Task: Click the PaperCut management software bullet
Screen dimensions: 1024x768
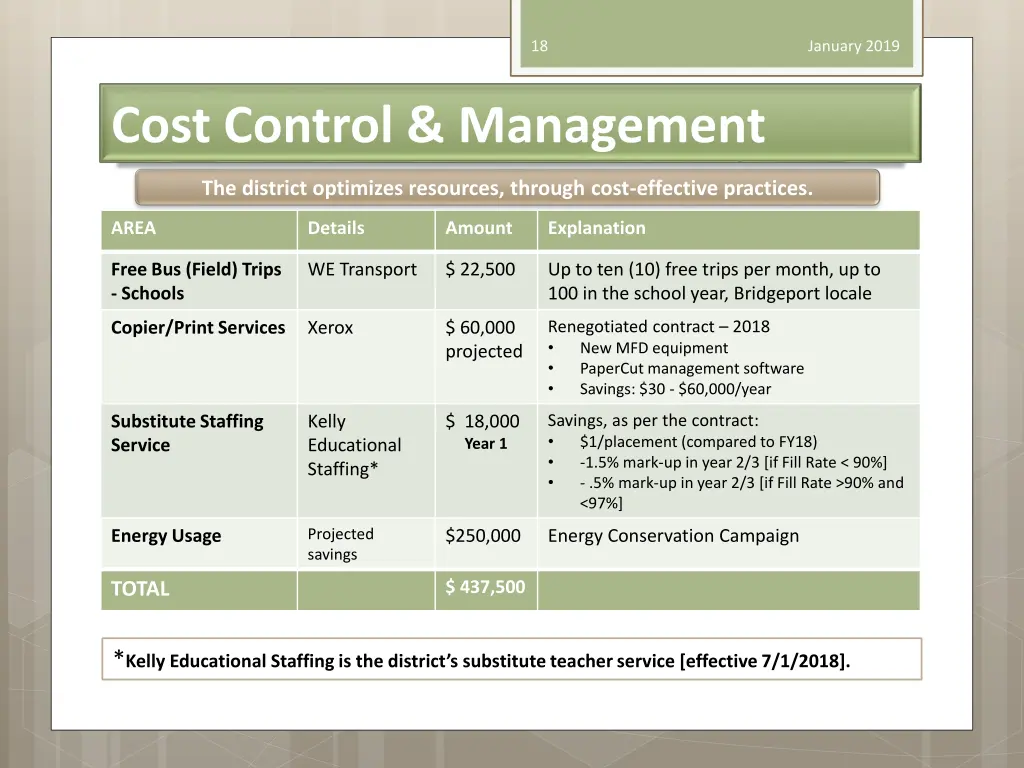Action: [691, 368]
